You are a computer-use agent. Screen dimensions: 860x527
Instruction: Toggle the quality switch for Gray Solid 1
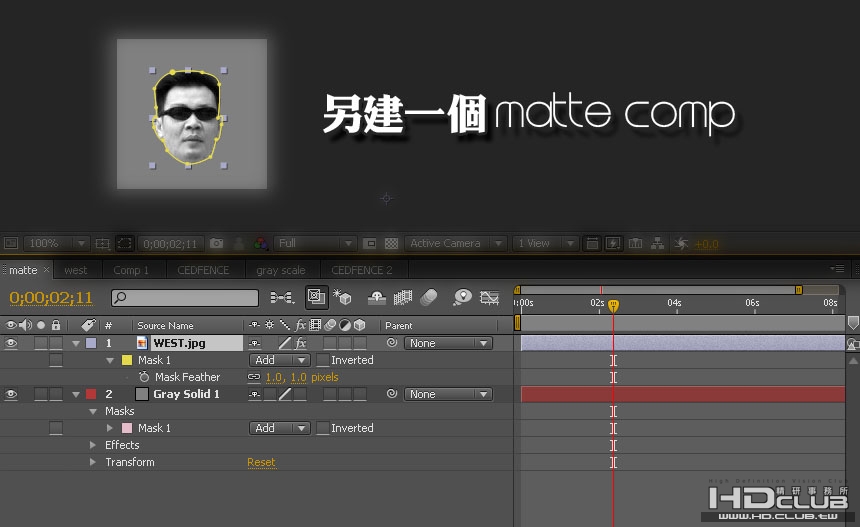pos(285,394)
